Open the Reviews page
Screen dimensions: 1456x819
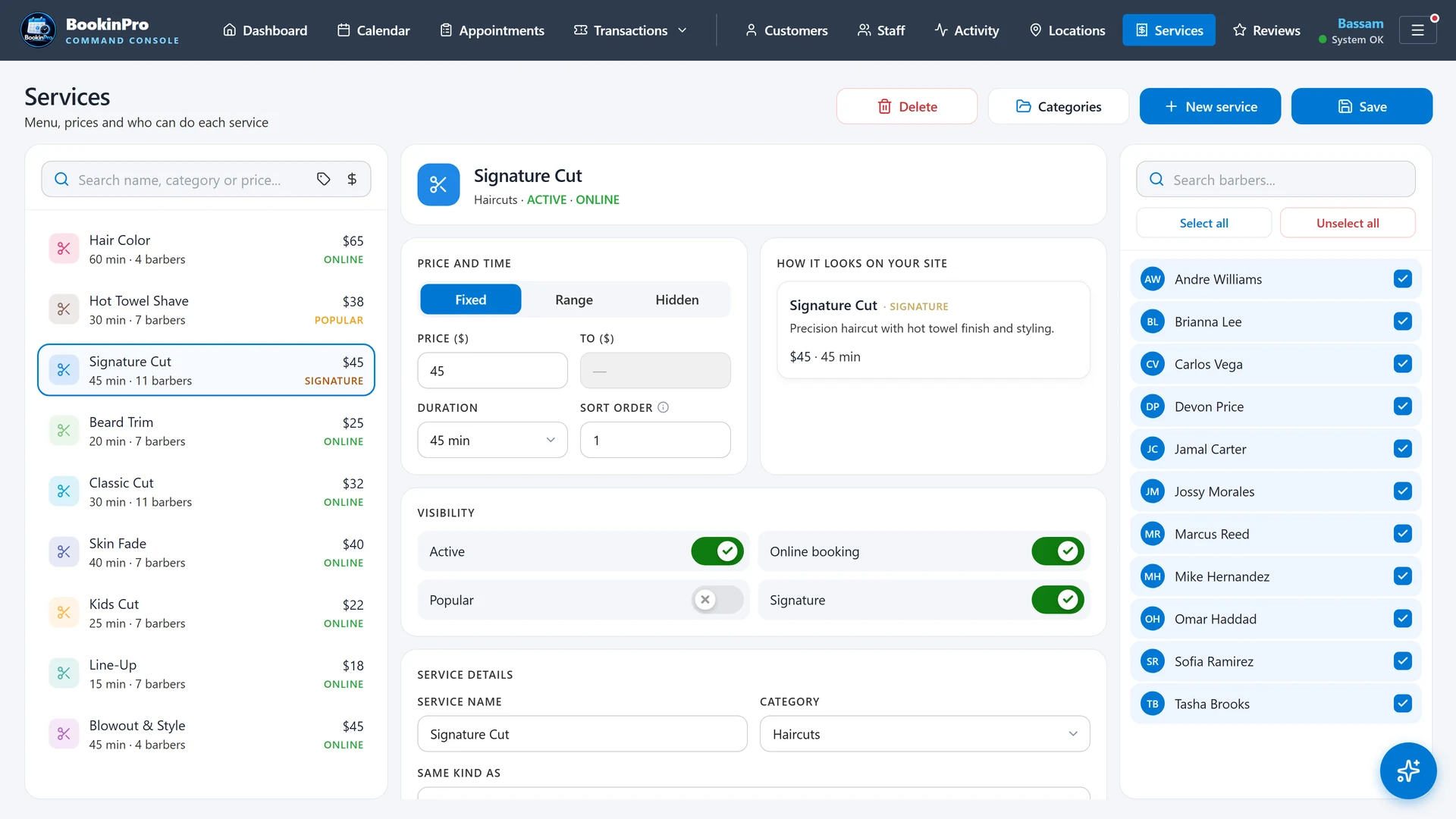coord(1266,30)
